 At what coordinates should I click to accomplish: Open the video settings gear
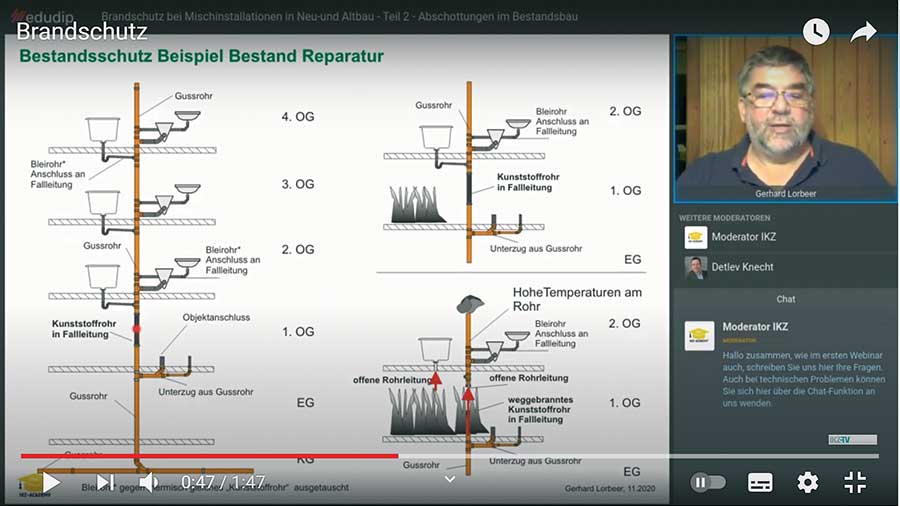point(808,482)
